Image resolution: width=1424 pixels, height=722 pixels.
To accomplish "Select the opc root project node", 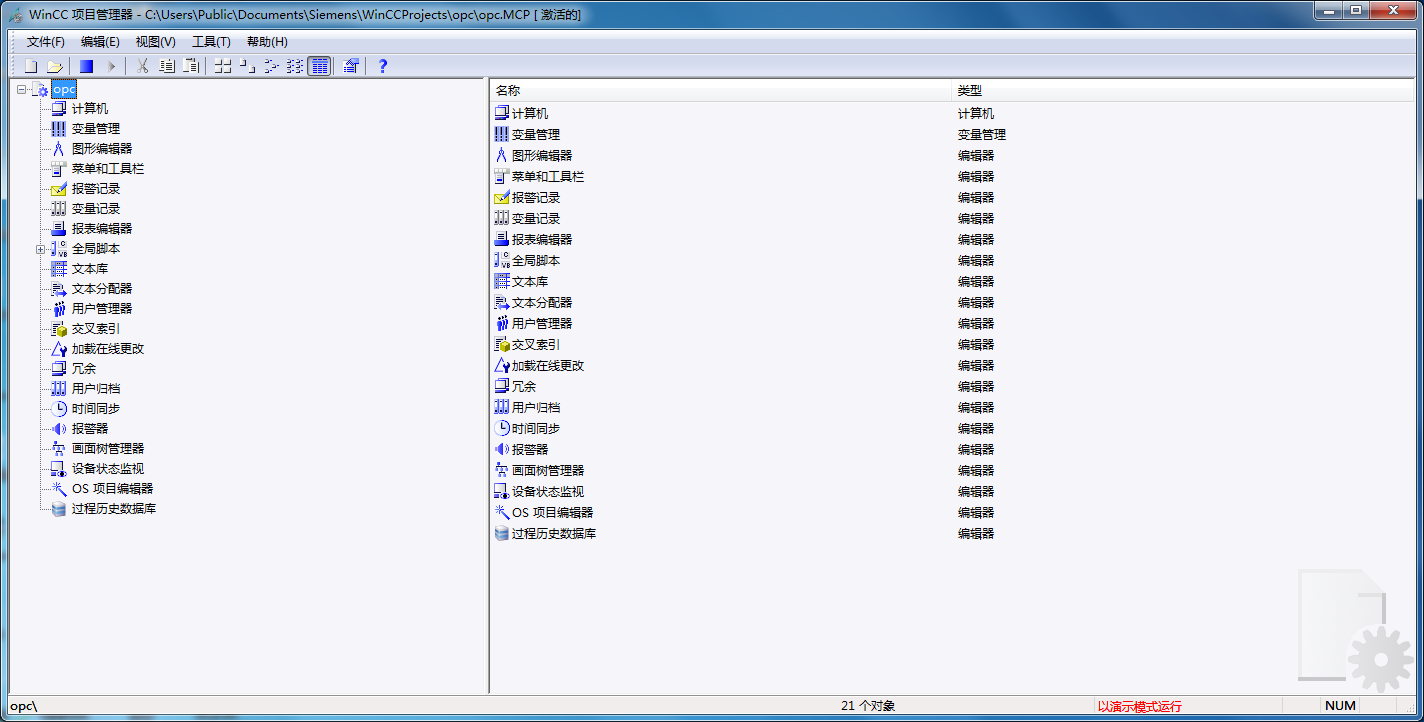I will pos(64,90).
